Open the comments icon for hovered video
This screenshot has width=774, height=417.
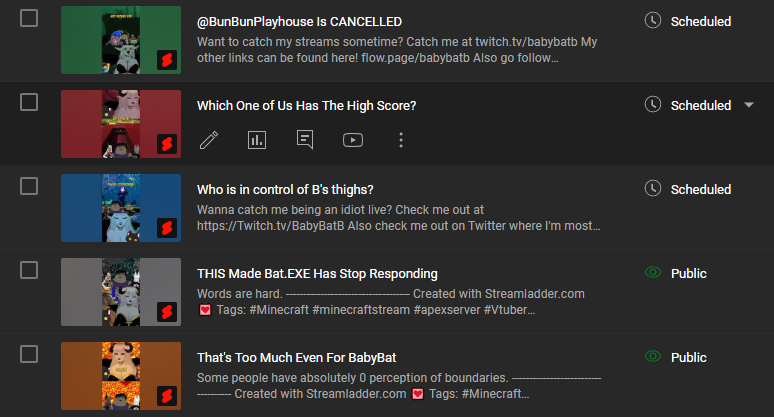[305, 140]
